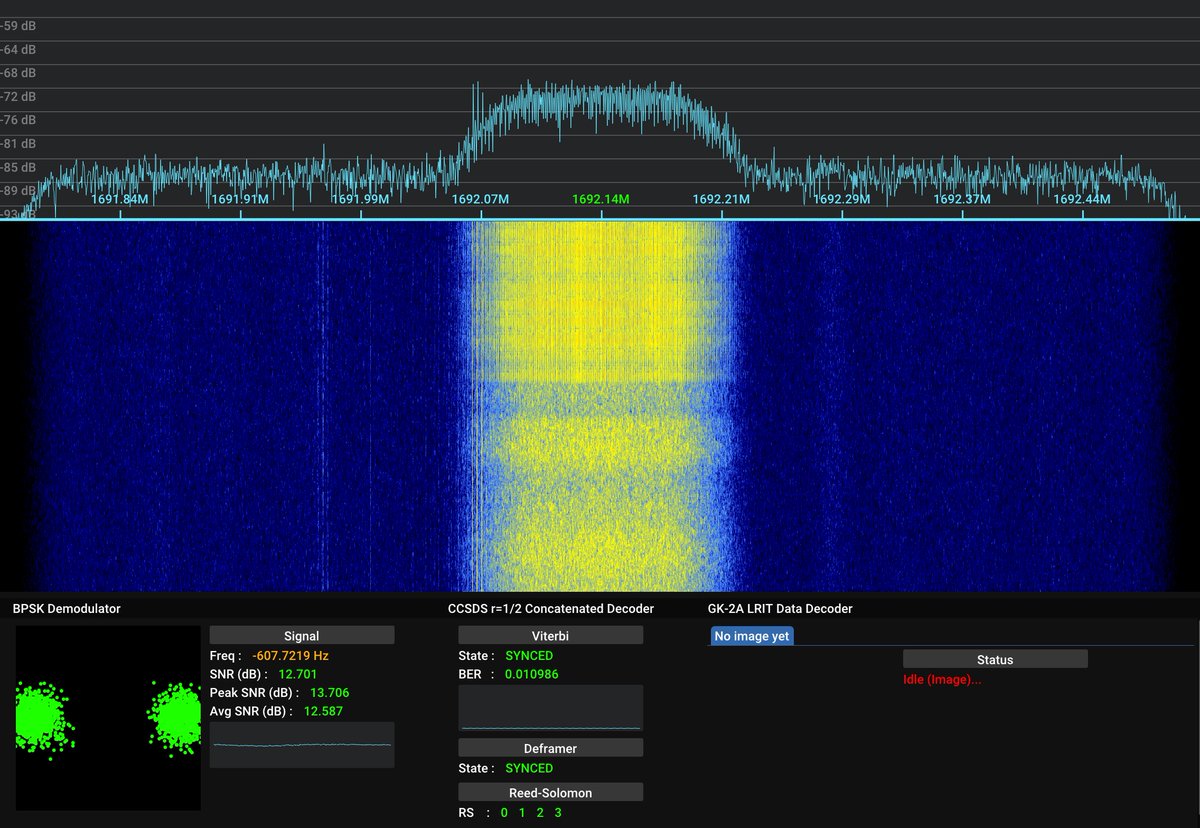Click the Viterbi State SYNCED text
This screenshot has height=828, width=1200.
(529, 656)
